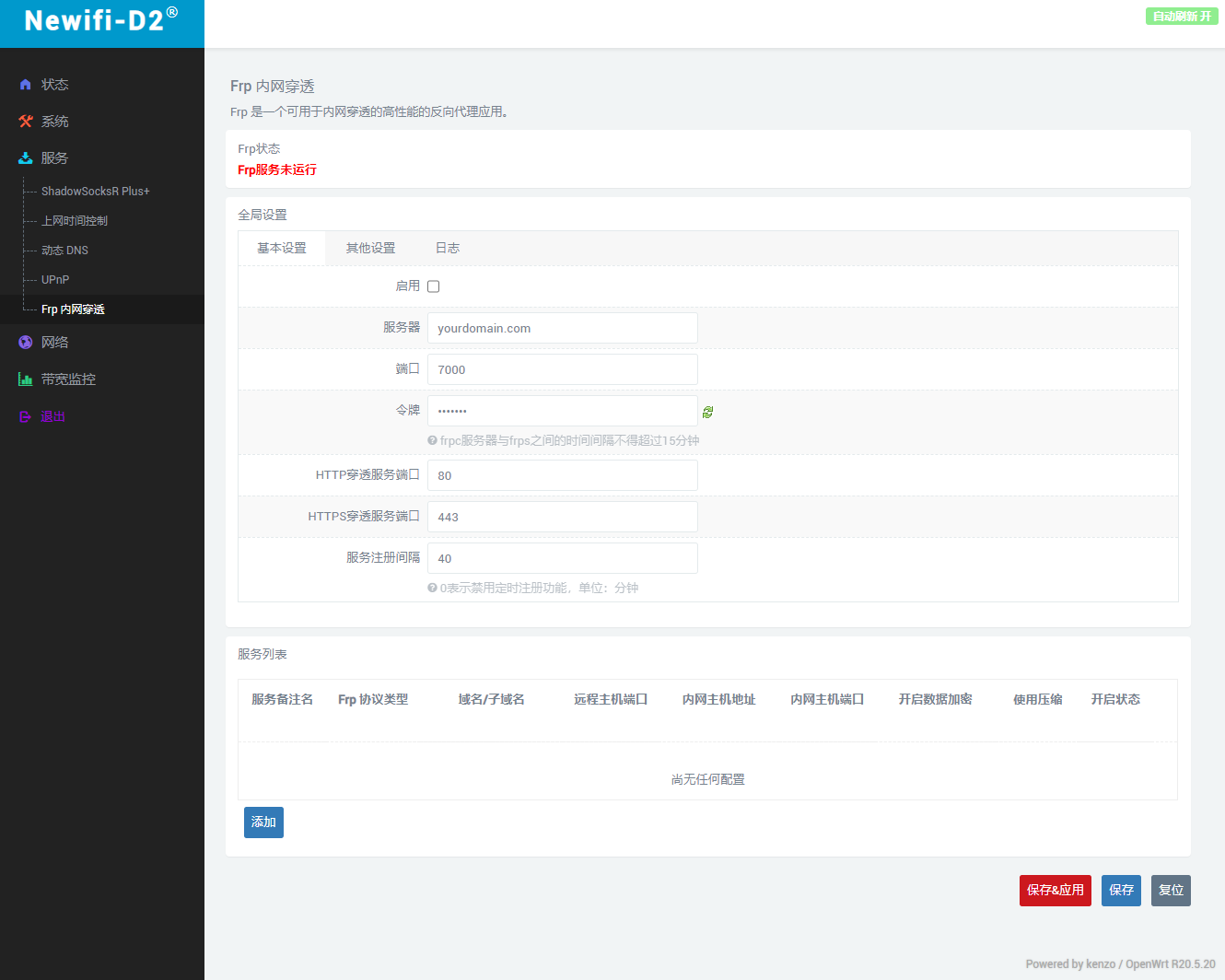
Task: Toggle 自动刷新 auto-refresh off
Action: pyautogui.click(x=1182, y=16)
